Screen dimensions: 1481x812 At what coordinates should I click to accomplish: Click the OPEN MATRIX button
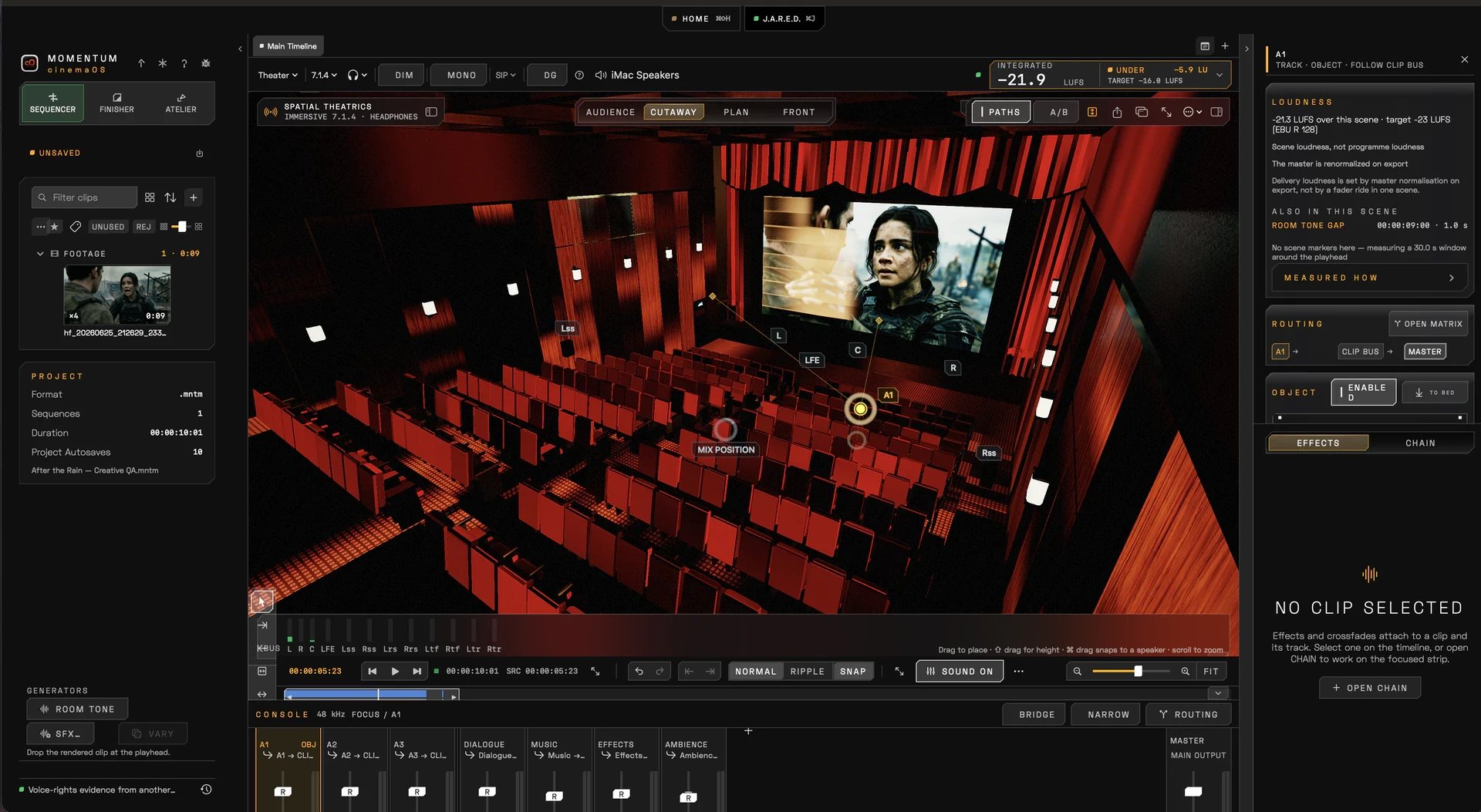click(x=1429, y=324)
